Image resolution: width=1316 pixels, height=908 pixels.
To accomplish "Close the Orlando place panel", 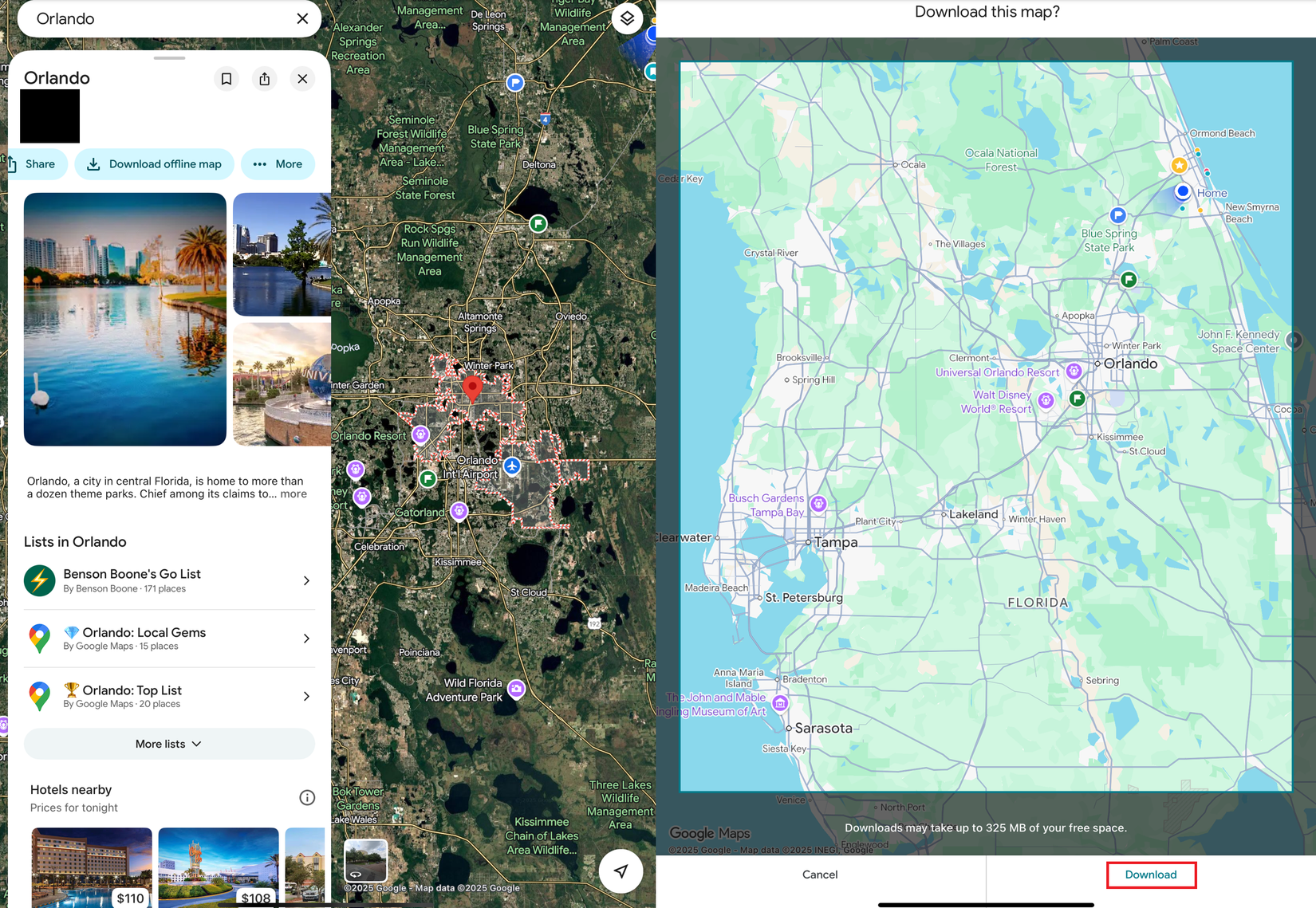I will point(302,78).
